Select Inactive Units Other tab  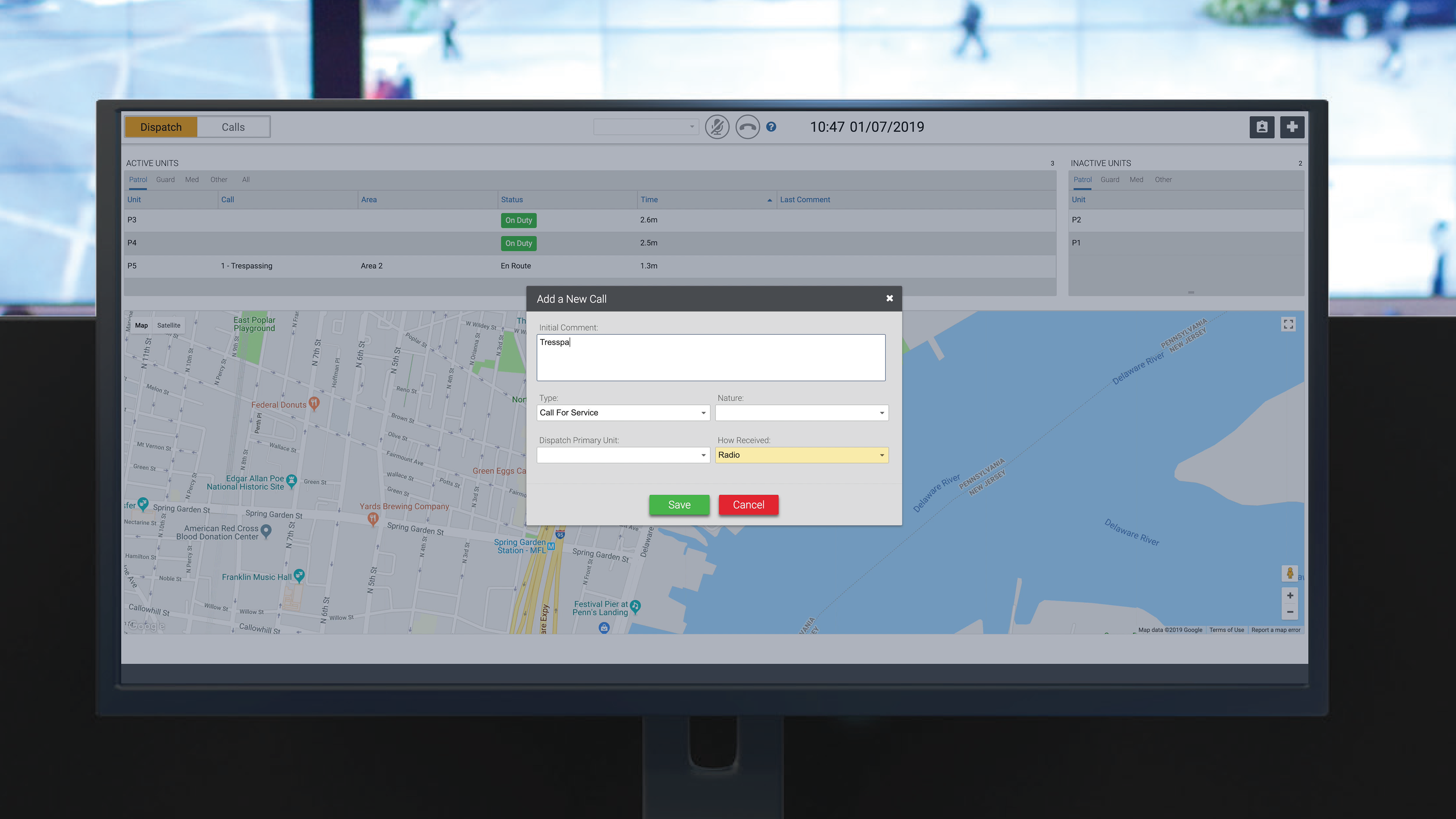pos(1163,180)
